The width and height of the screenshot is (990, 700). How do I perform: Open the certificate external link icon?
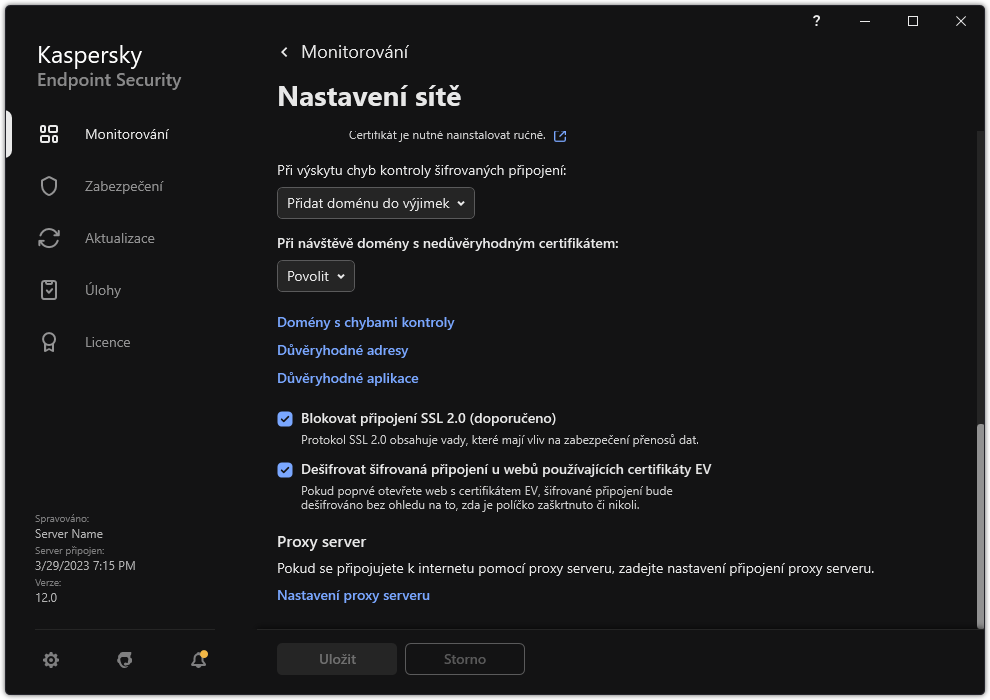coord(559,135)
